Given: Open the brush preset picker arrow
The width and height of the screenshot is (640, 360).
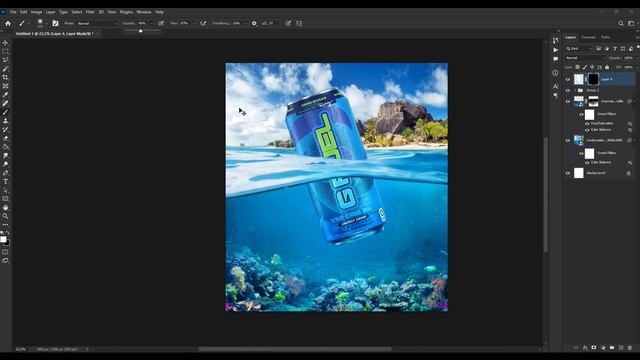Looking at the screenshot, I should (46, 24).
